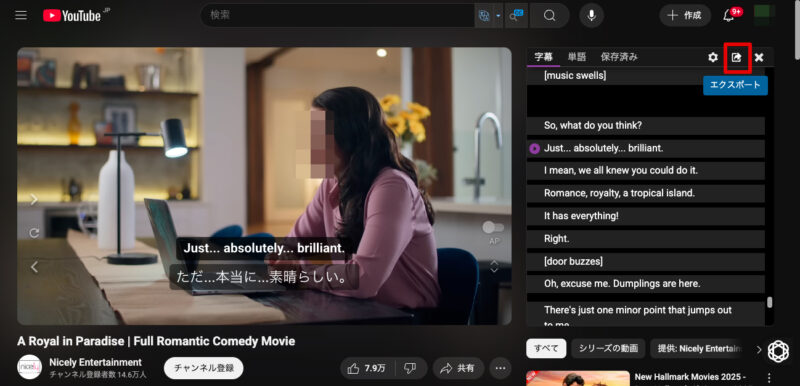Click the CC subtitle search icon
Image resolution: width=800 pixels, height=386 pixels.
[x=516, y=16]
